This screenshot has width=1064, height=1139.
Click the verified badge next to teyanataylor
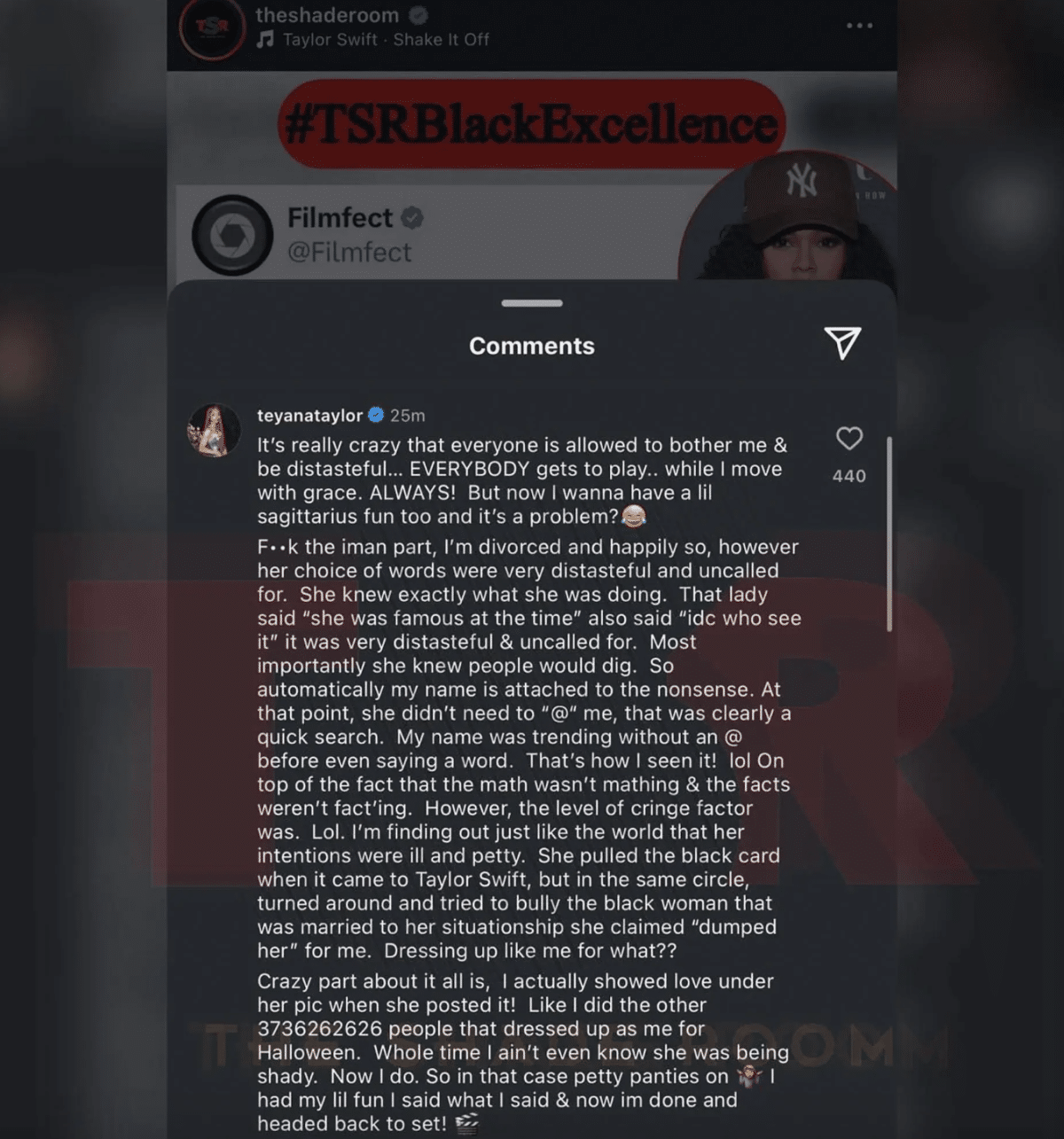[x=376, y=415]
